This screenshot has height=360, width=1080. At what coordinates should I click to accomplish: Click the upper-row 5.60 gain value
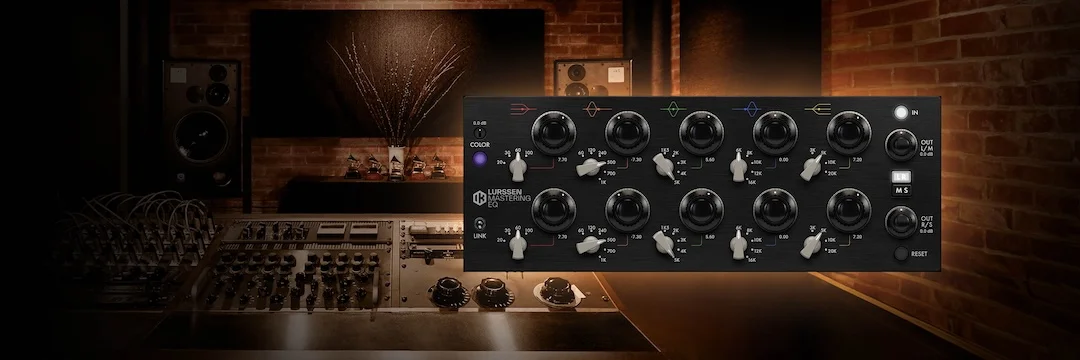(709, 160)
